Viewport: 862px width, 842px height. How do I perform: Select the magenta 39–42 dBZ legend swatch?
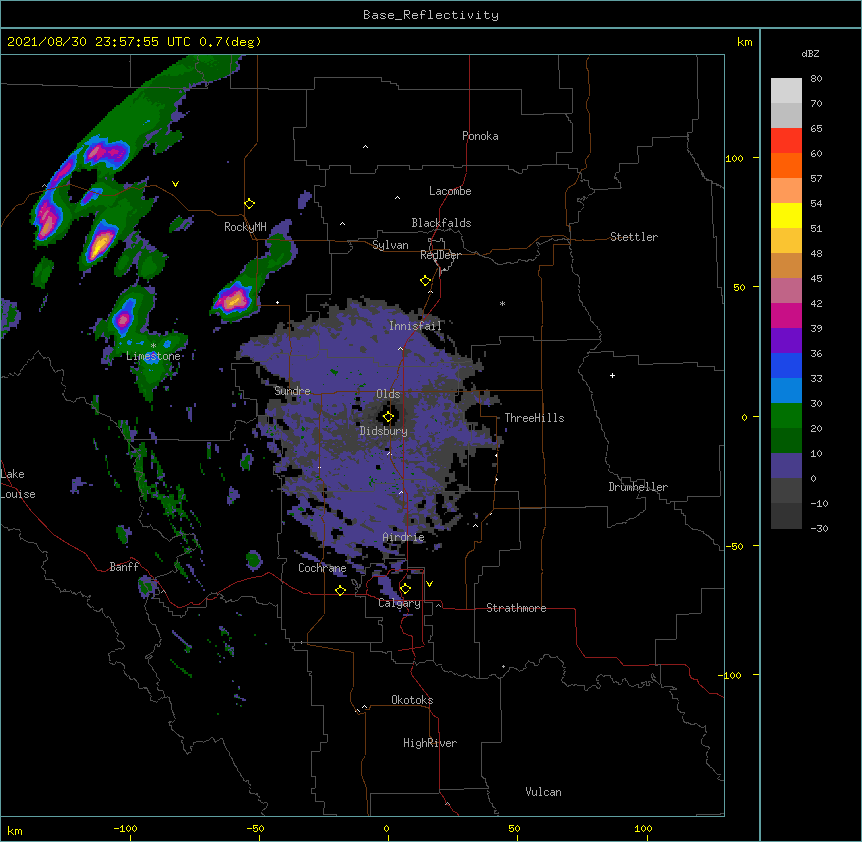click(786, 315)
